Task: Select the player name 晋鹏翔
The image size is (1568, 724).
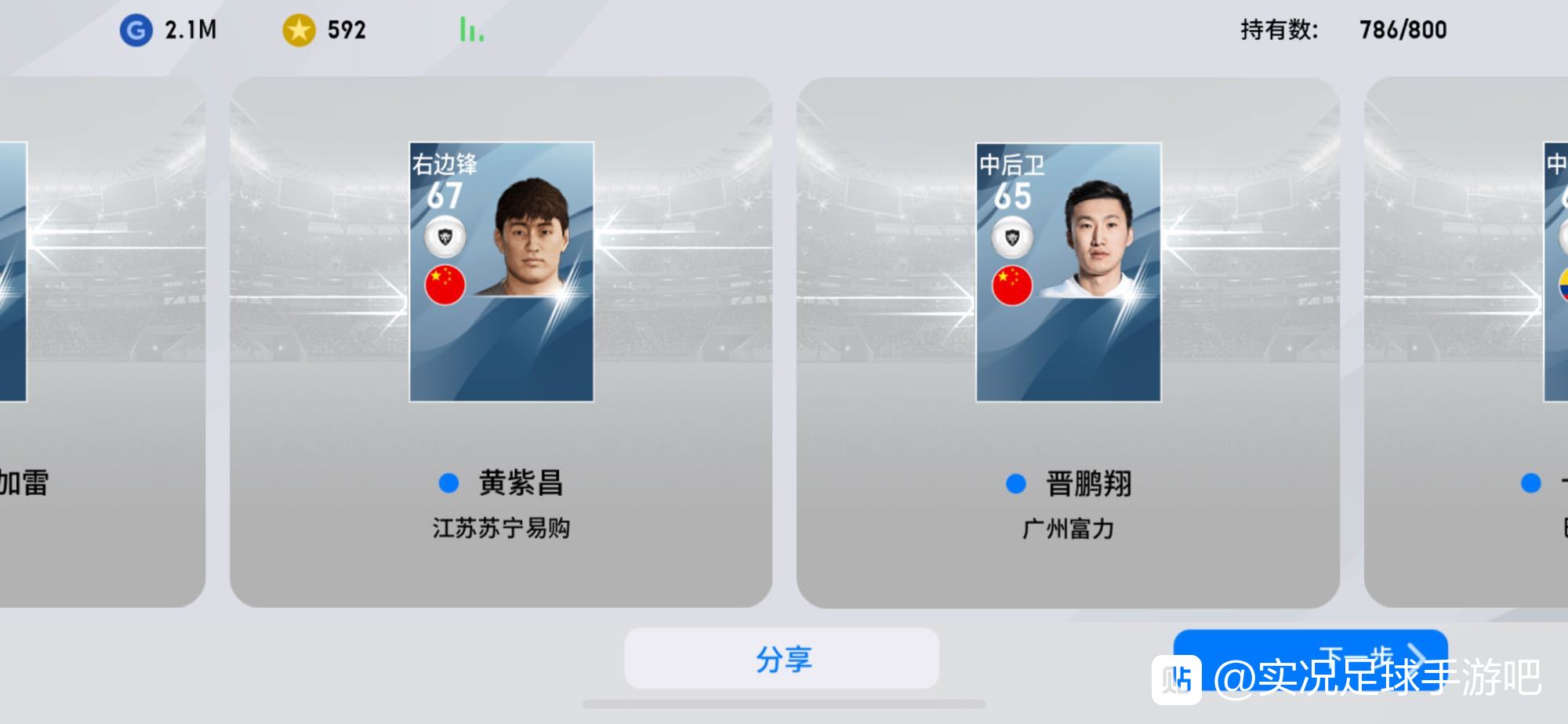Action: click(1089, 483)
